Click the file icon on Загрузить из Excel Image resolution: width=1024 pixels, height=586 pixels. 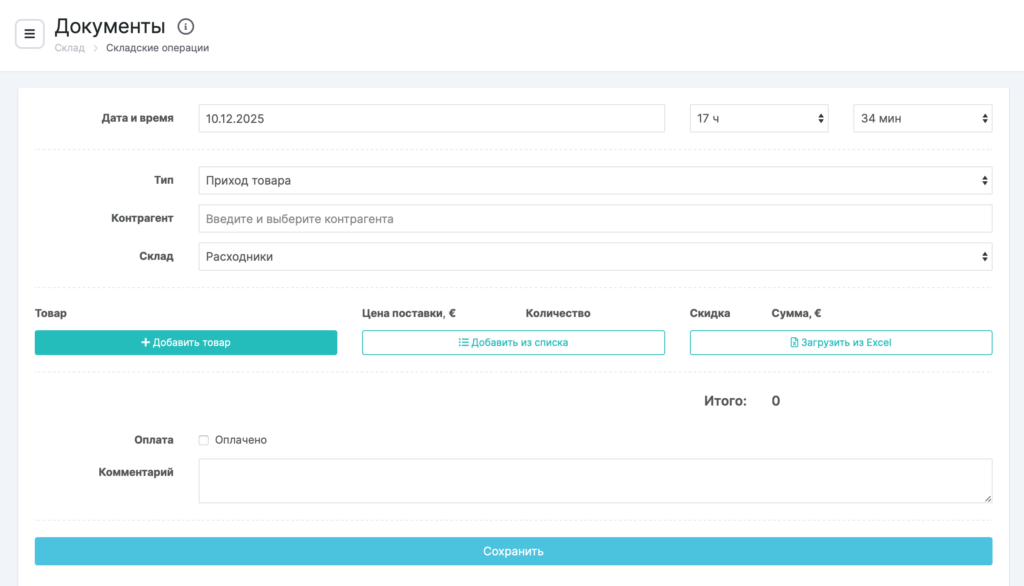pyautogui.click(x=794, y=343)
